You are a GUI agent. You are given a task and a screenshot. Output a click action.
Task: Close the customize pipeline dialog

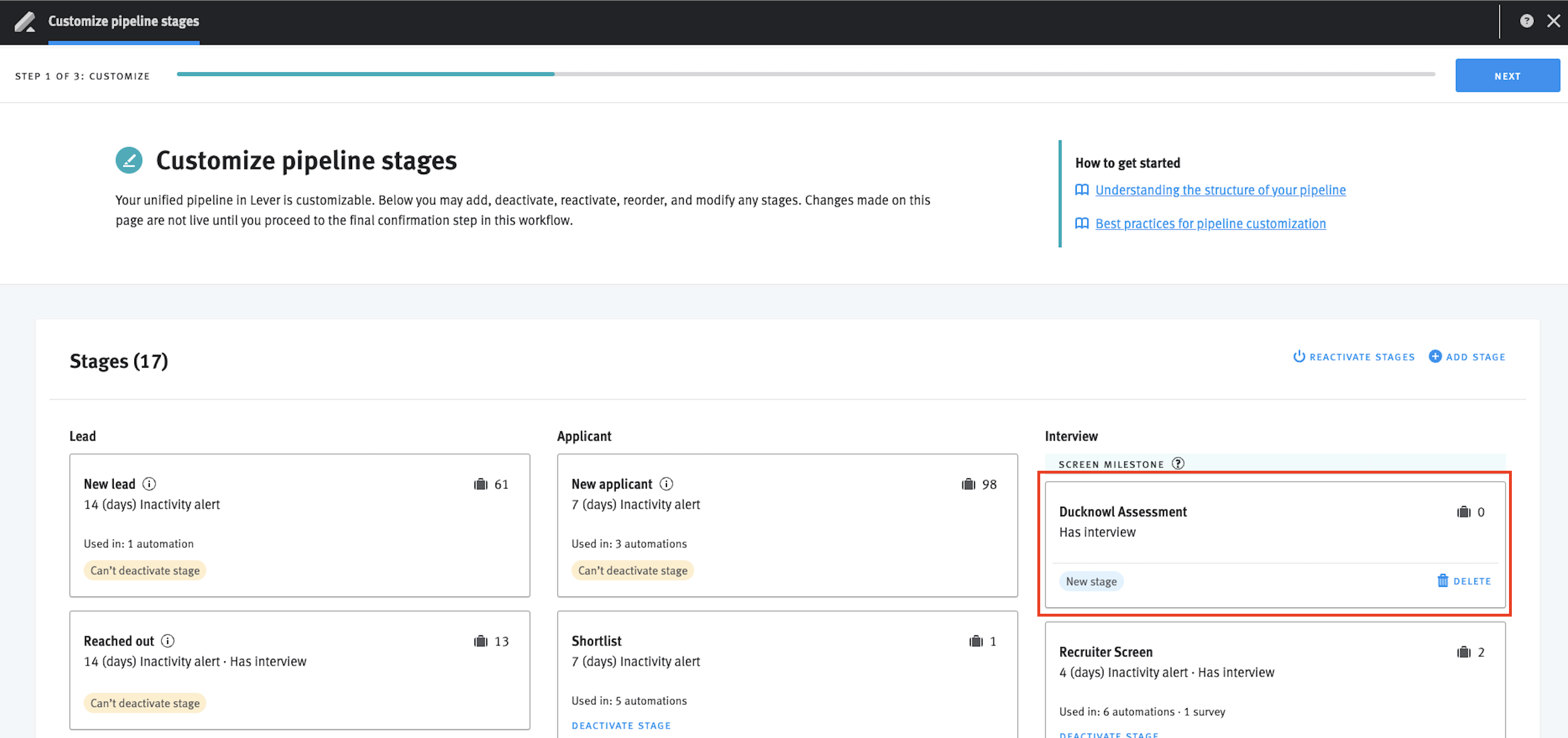(1554, 21)
